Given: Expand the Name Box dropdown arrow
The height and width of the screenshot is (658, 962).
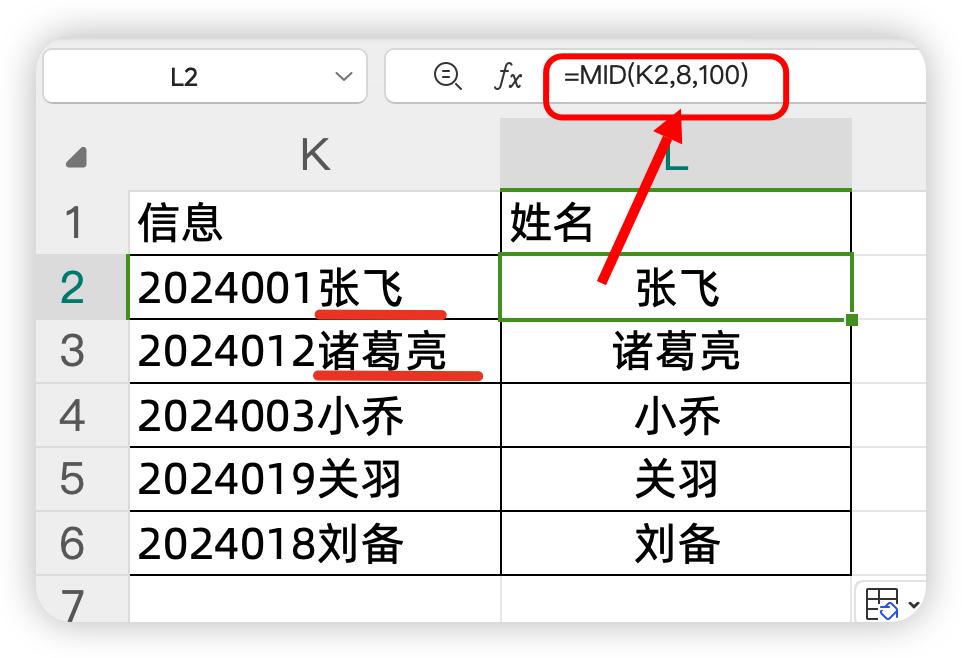Looking at the screenshot, I should 344,77.
